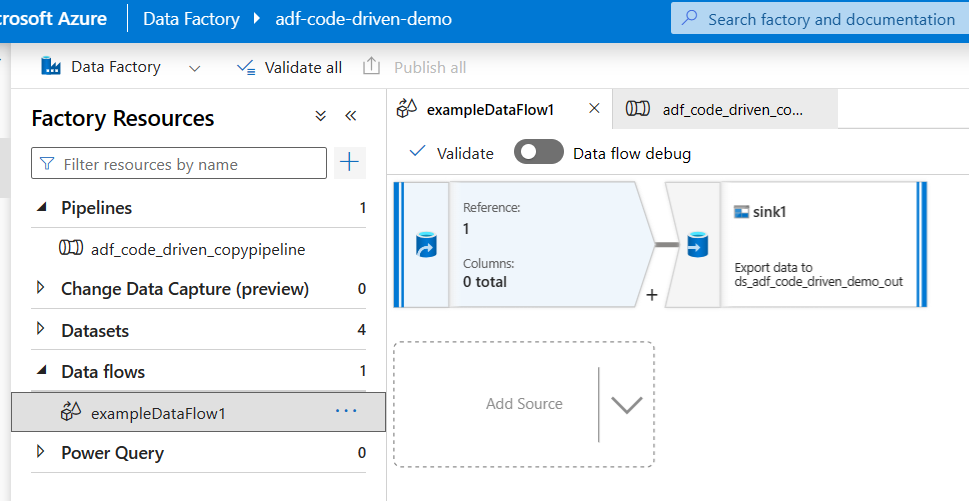Click the Power Query section label
Image resolution: width=969 pixels, height=501 pixels.
tap(112, 453)
